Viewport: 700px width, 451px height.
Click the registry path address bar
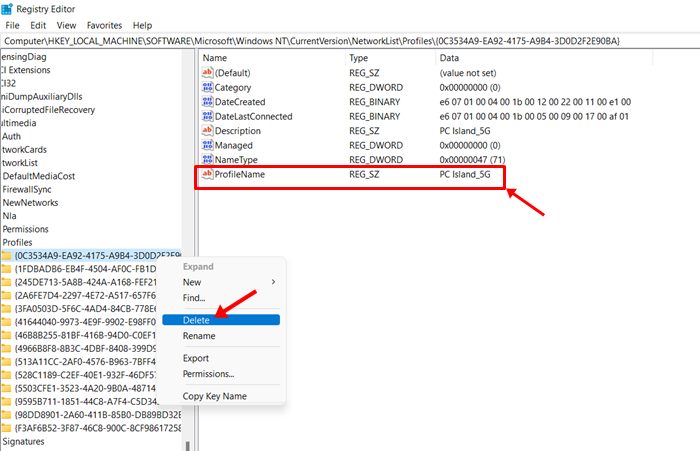click(x=350, y=41)
